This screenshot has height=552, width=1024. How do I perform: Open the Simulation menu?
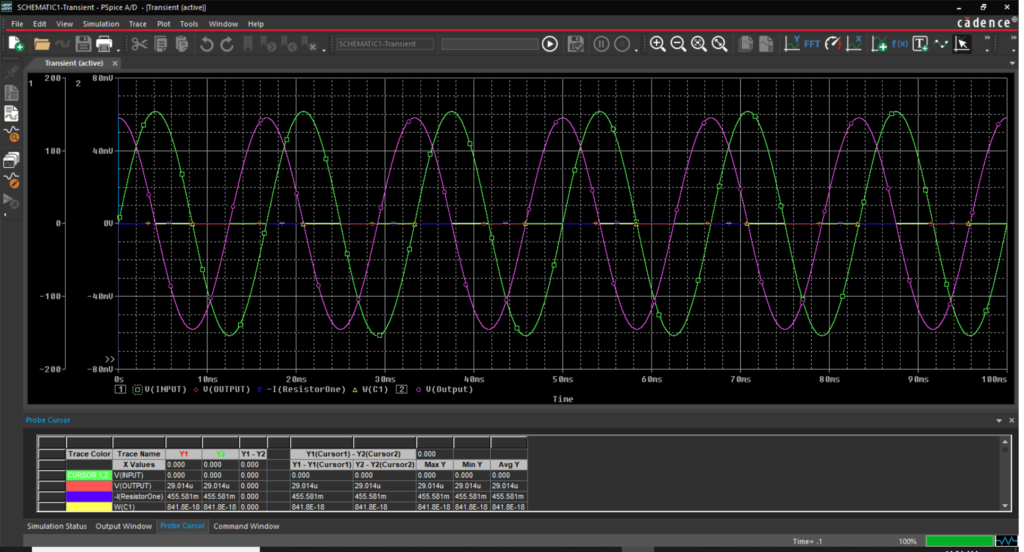click(101, 24)
